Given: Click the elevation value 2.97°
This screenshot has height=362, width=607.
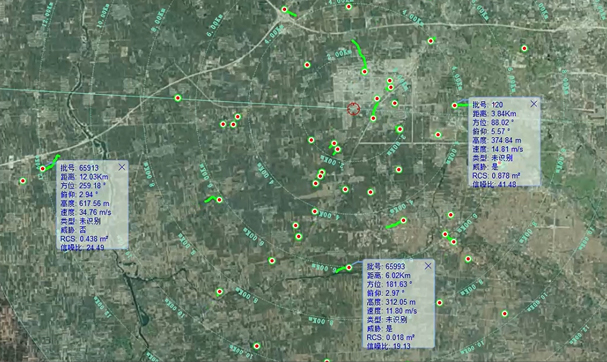Looking at the screenshot, I should tap(395, 293).
